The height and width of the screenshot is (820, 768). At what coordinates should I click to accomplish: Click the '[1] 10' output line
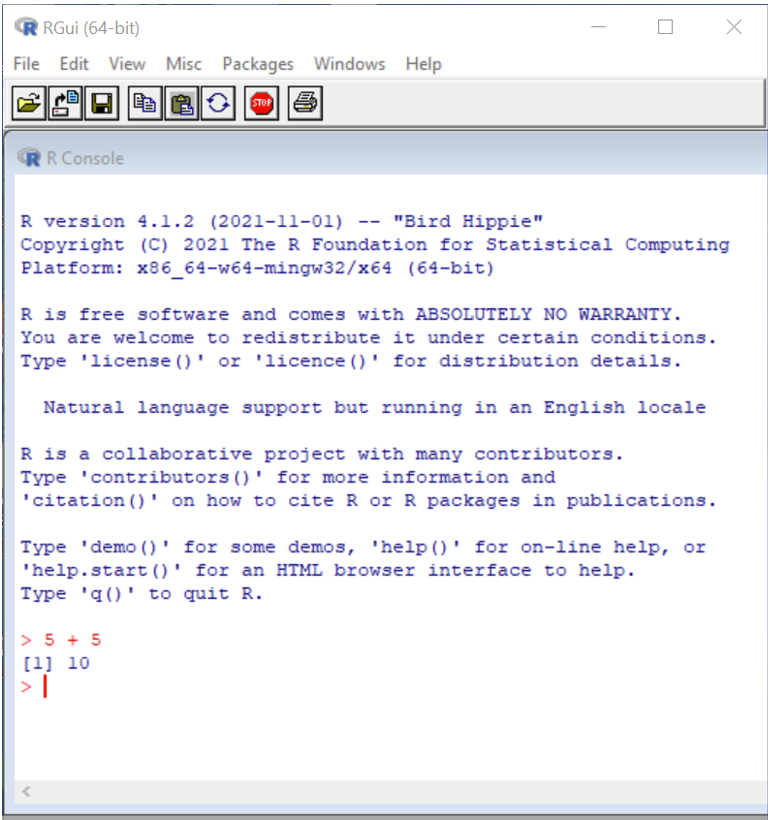click(x=55, y=663)
